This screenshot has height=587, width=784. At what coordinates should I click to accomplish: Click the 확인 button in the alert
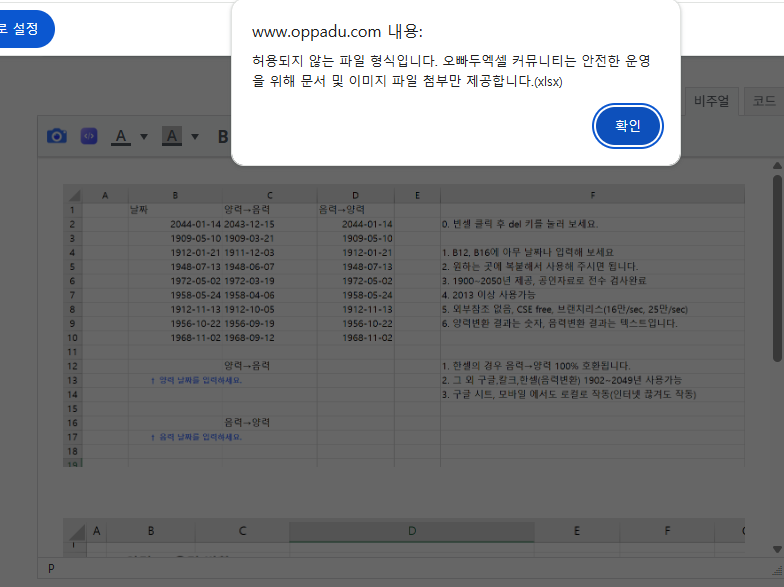(x=627, y=126)
